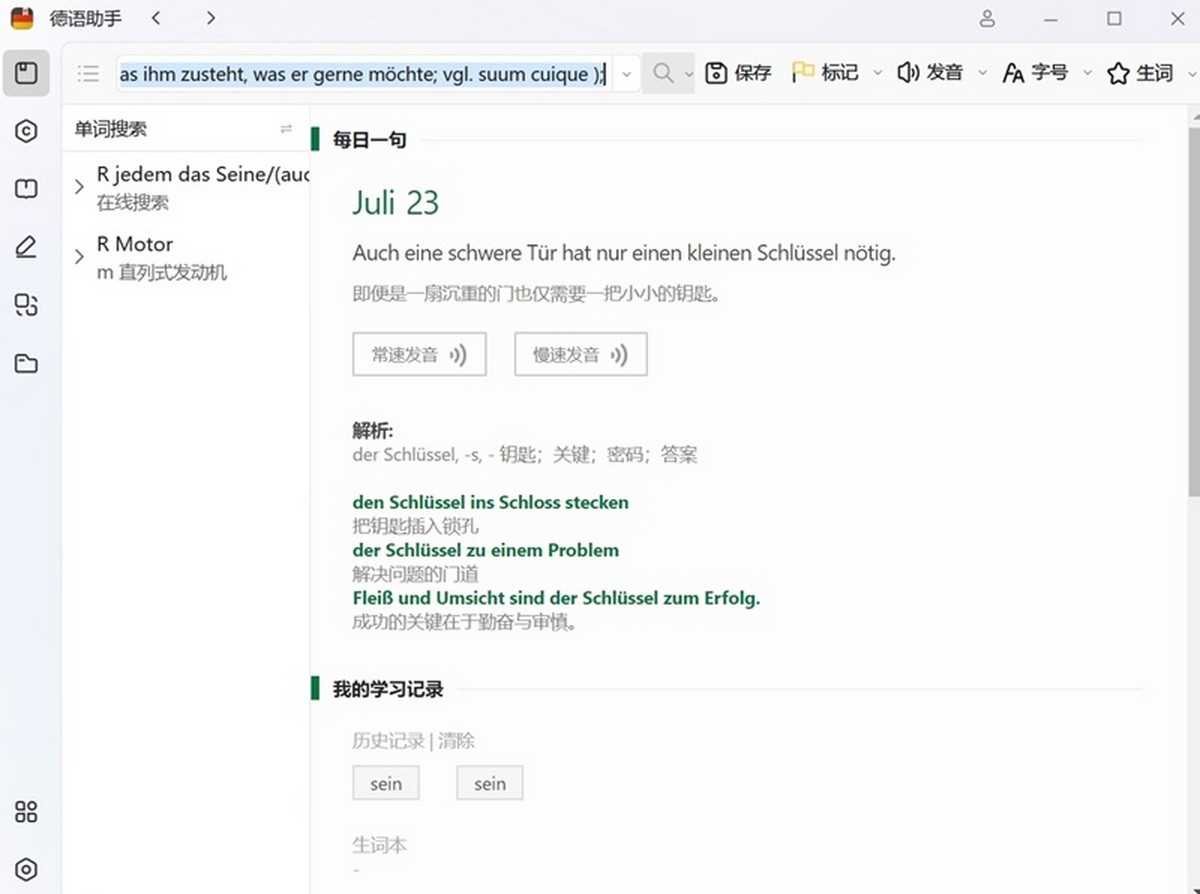This screenshot has height=894, width=1200.
Task: Play 慢速发音 slow speed audio
Action: point(581,355)
